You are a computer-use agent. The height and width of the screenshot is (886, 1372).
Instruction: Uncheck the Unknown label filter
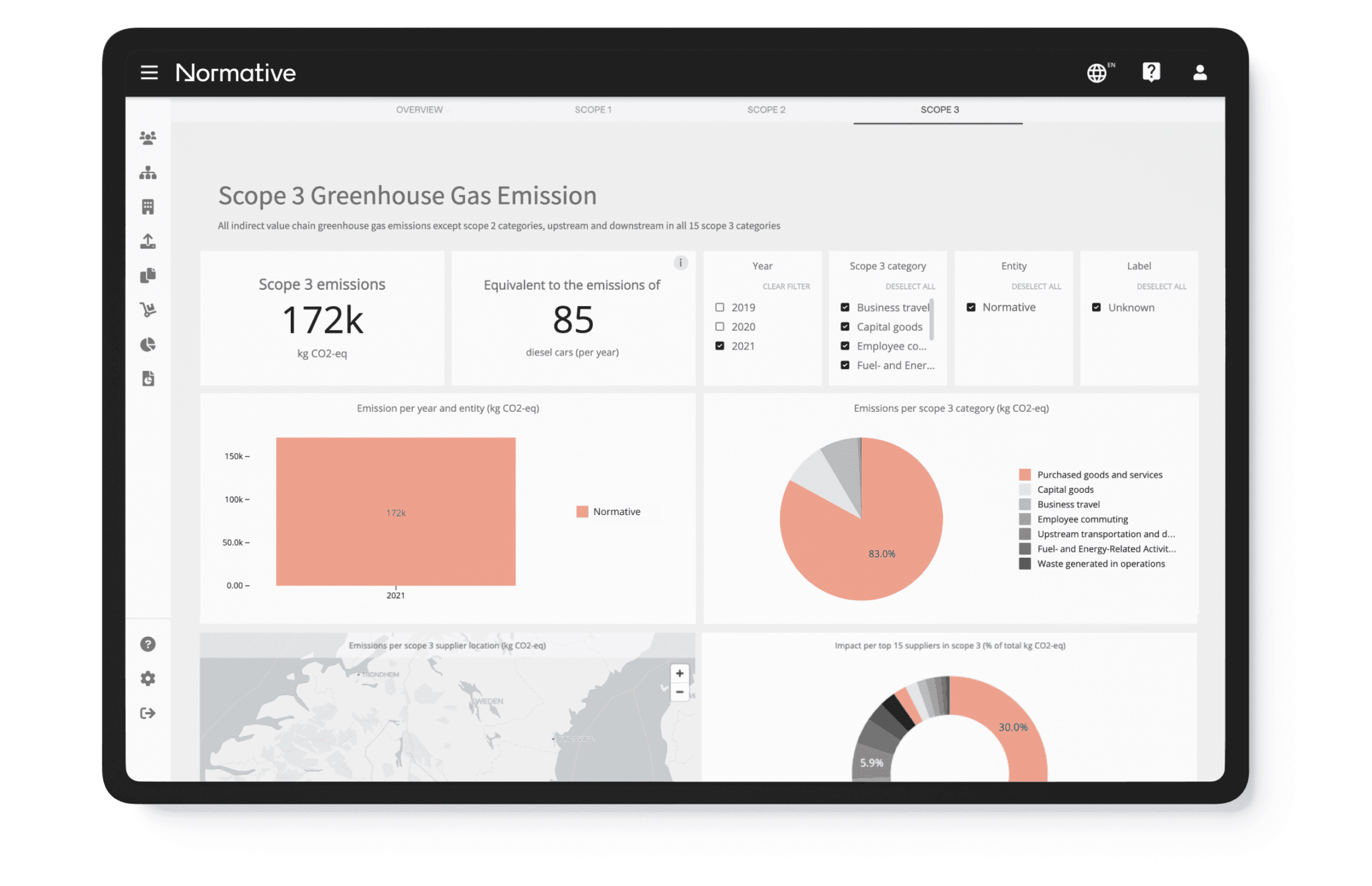point(1097,307)
